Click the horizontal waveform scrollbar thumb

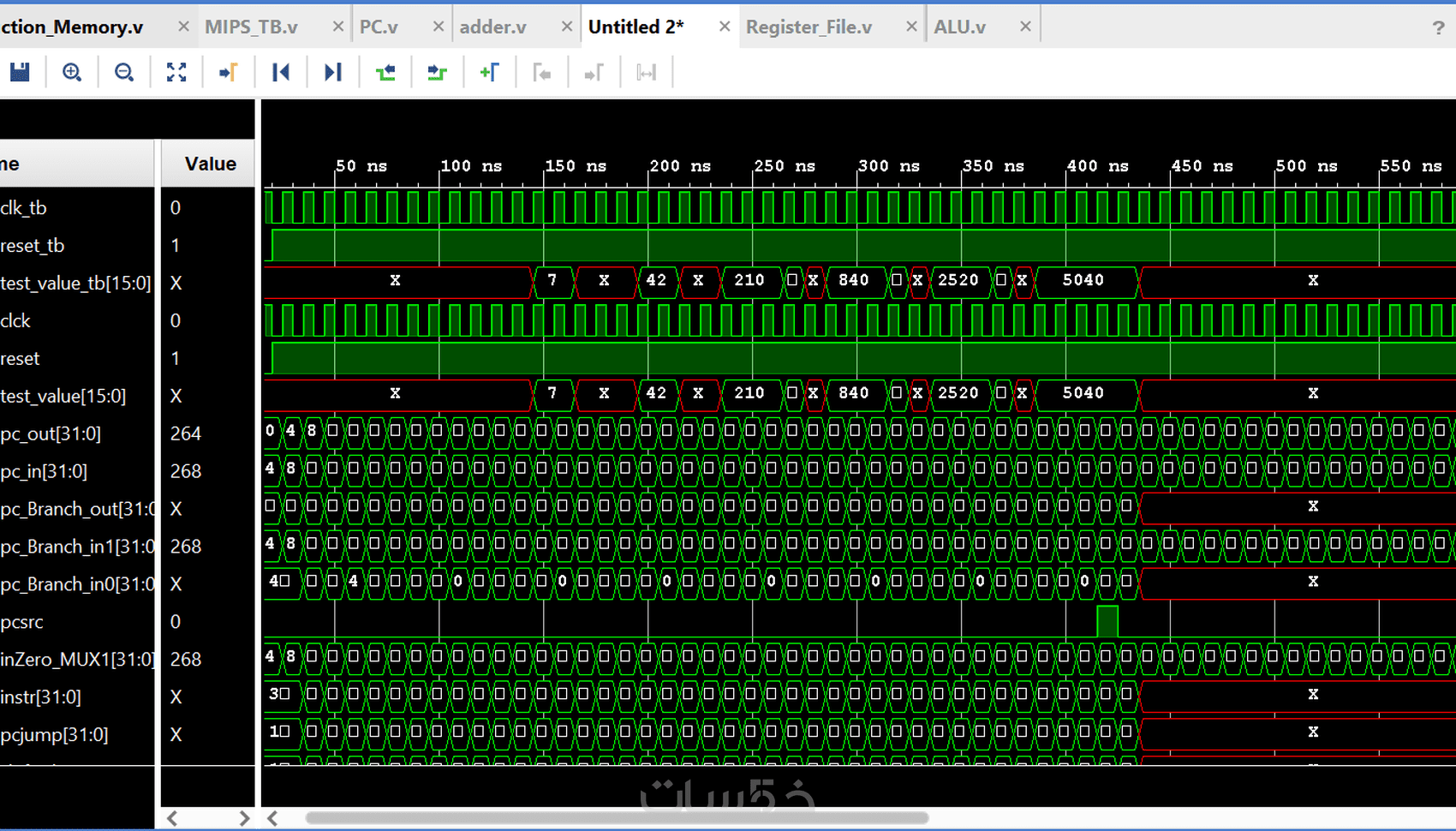[617, 818]
